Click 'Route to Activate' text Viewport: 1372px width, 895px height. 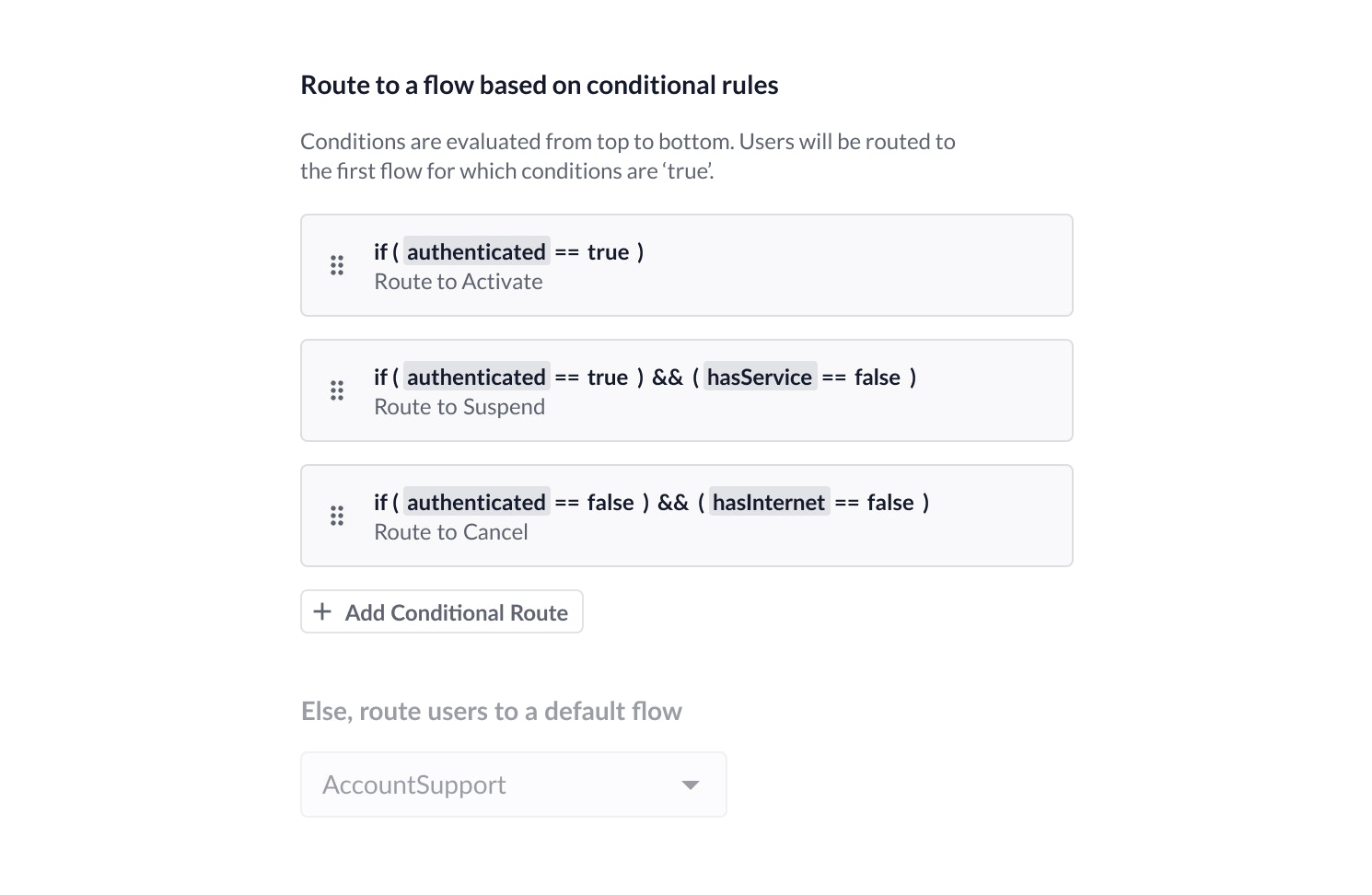point(458,282)
